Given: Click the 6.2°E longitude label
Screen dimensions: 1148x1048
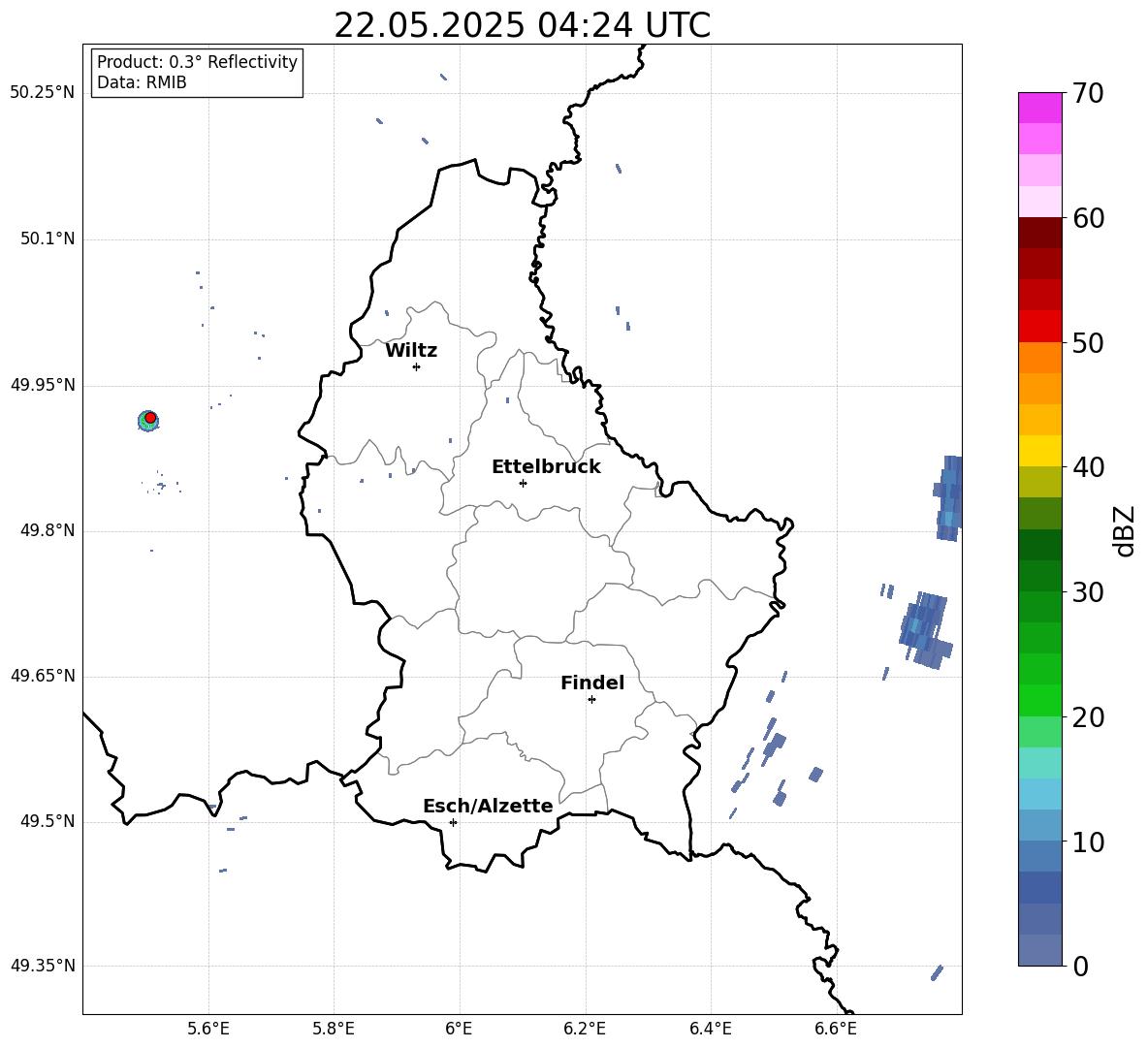Looking at the screenshot, I should [x=585, y=1029].
